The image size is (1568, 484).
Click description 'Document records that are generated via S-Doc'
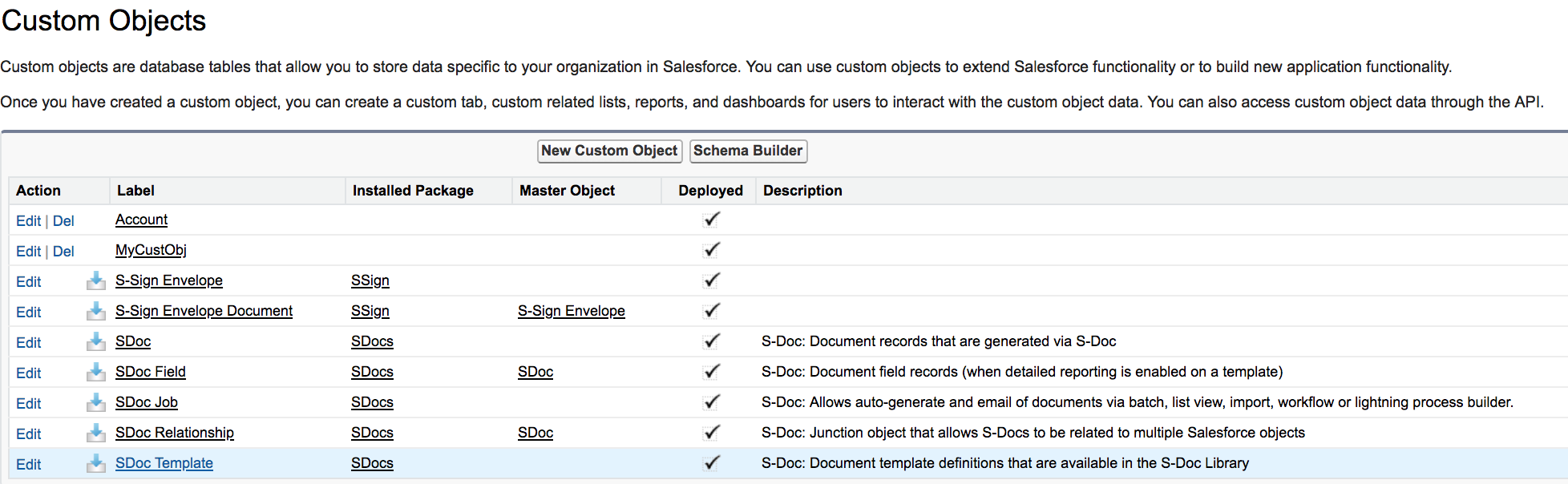tap(963, 341)
